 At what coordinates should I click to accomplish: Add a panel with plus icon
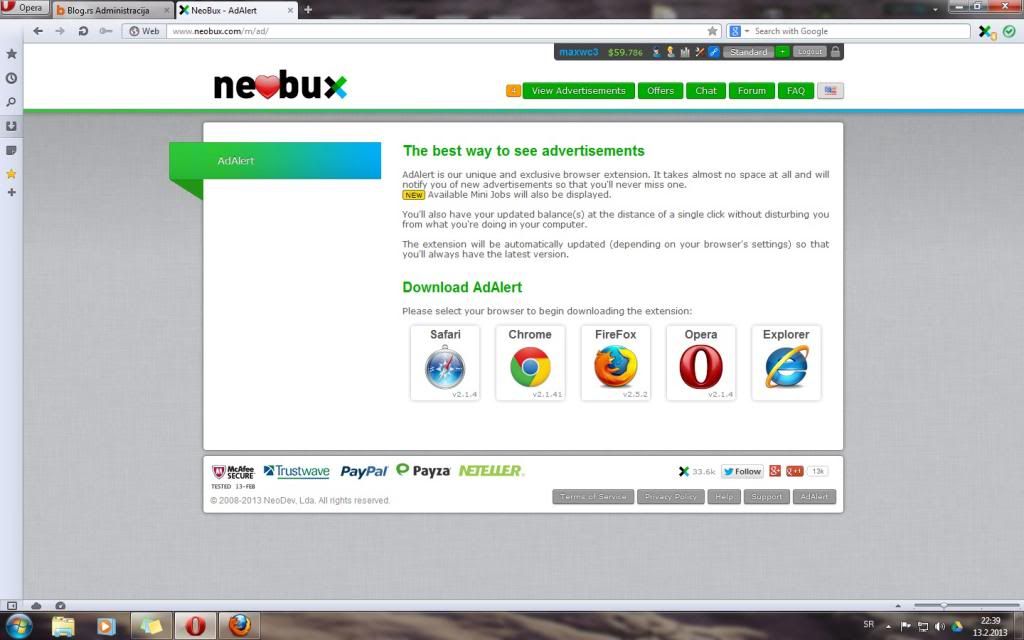pyautogui.click(x=11, y=192)
